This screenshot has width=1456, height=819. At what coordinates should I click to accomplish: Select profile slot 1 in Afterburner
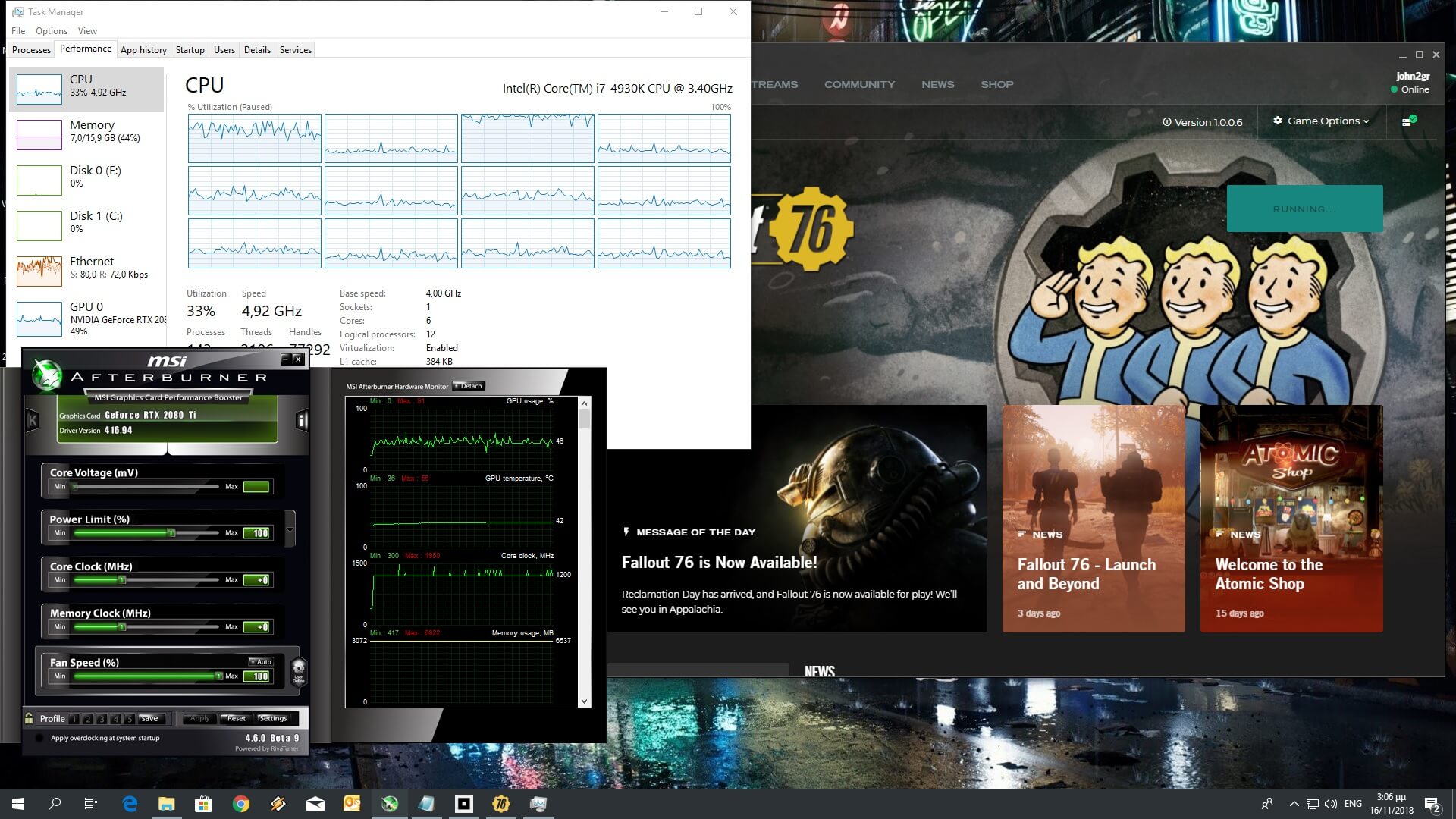(74, 719)
